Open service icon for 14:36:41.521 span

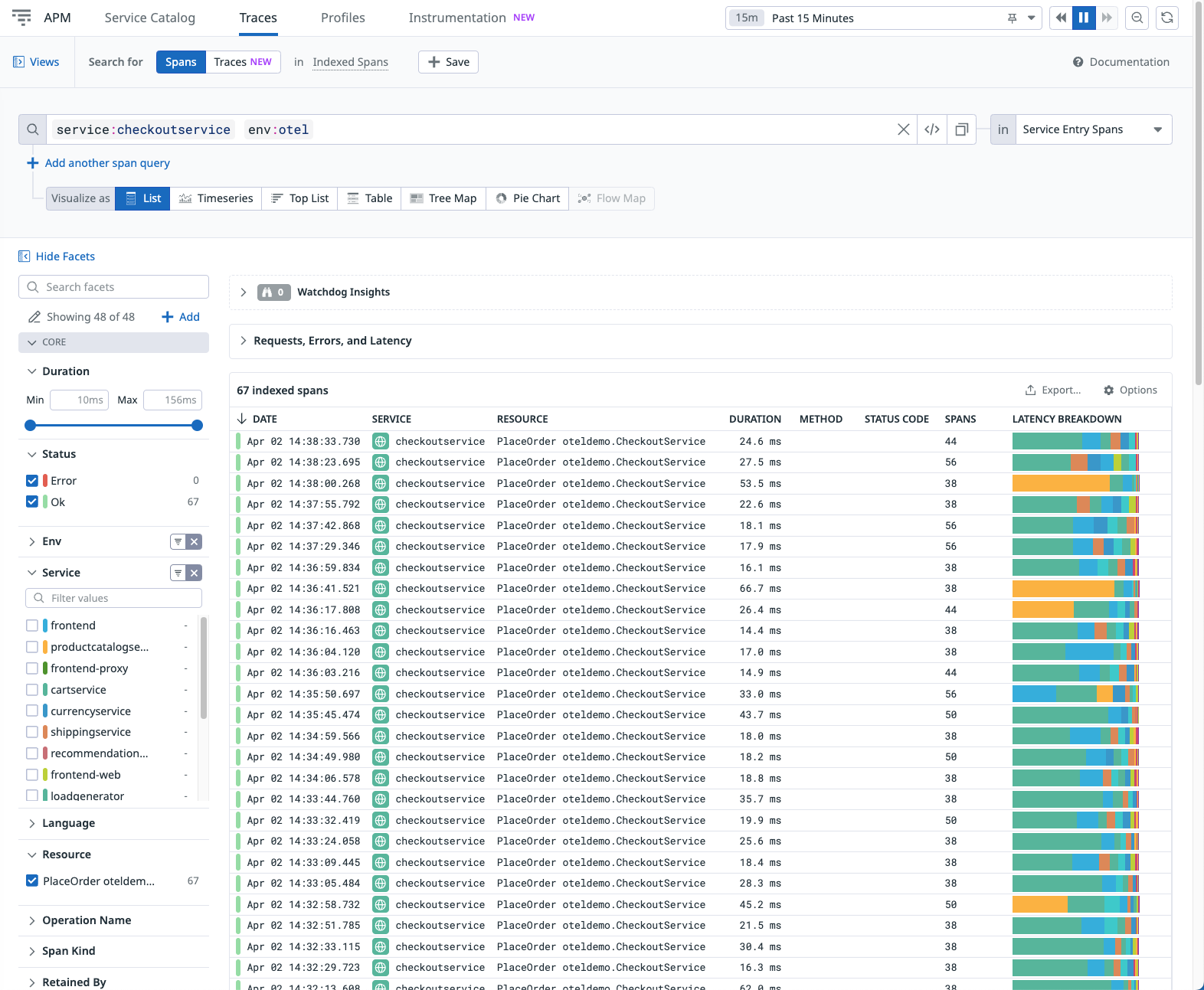[x=381, y=589]
